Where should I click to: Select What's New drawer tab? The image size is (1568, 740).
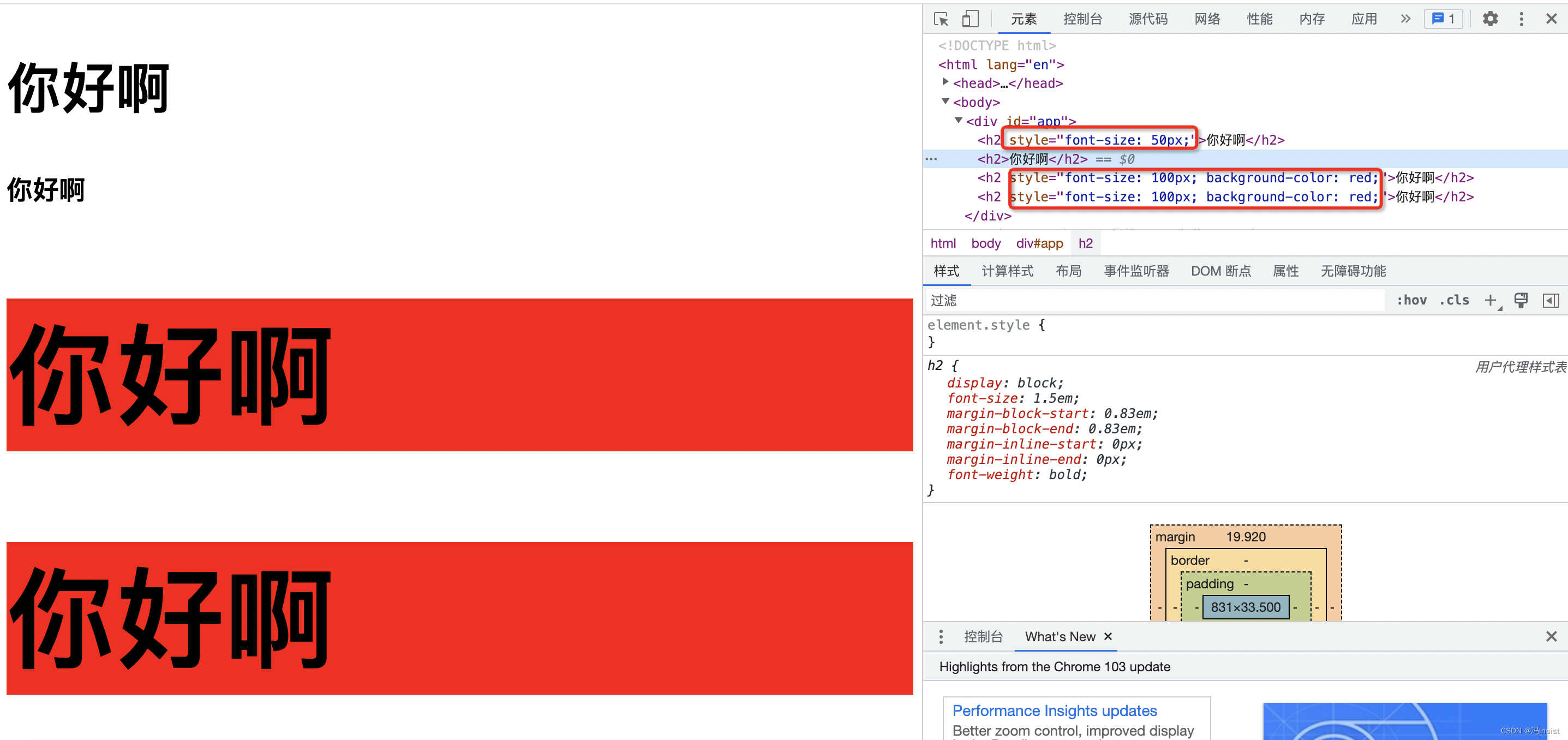[x=1060, y=636]
